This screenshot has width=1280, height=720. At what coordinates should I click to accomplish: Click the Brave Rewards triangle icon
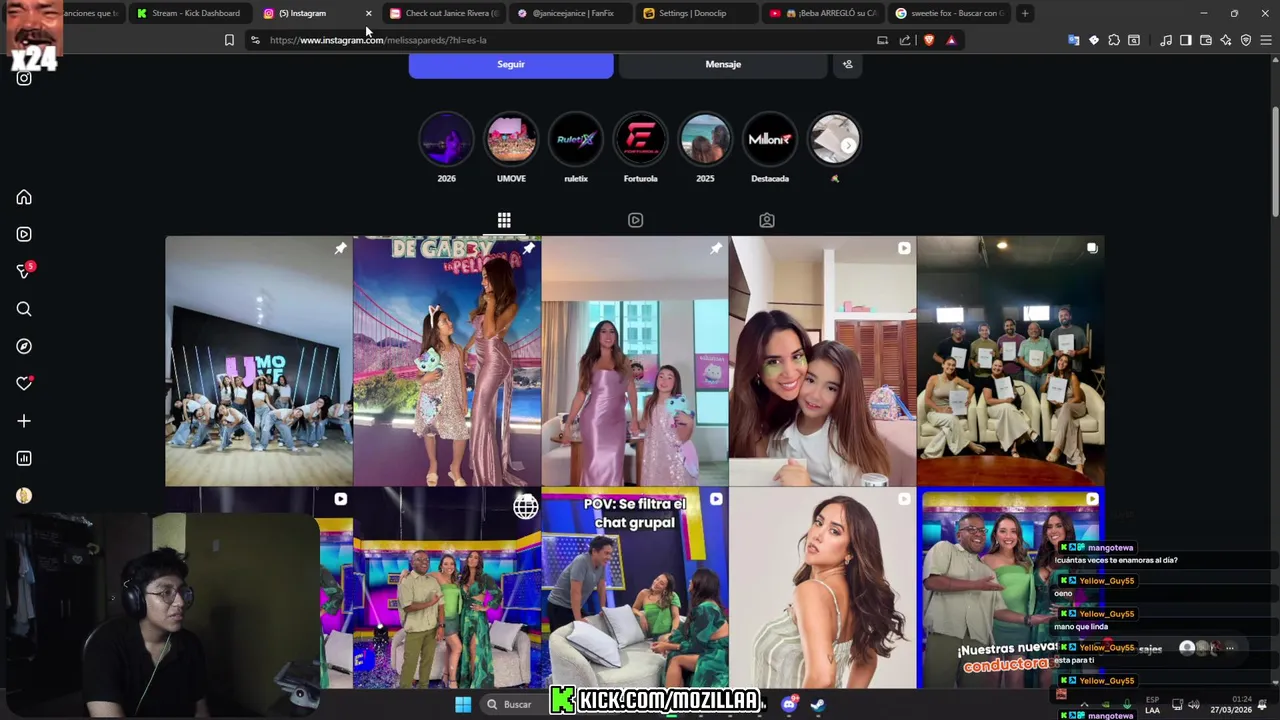(x=951, y=40)
